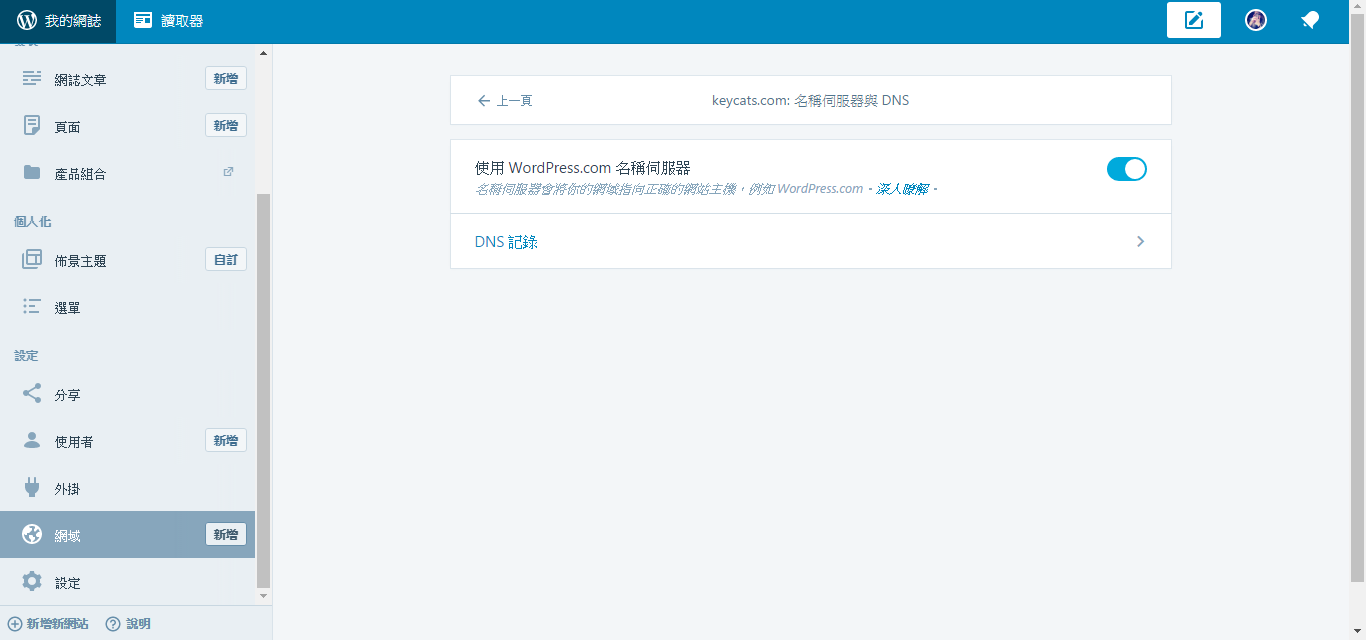The image size is (1366, 640).
Task: Click the sidebar scroll down arrow
Action: 264,596
